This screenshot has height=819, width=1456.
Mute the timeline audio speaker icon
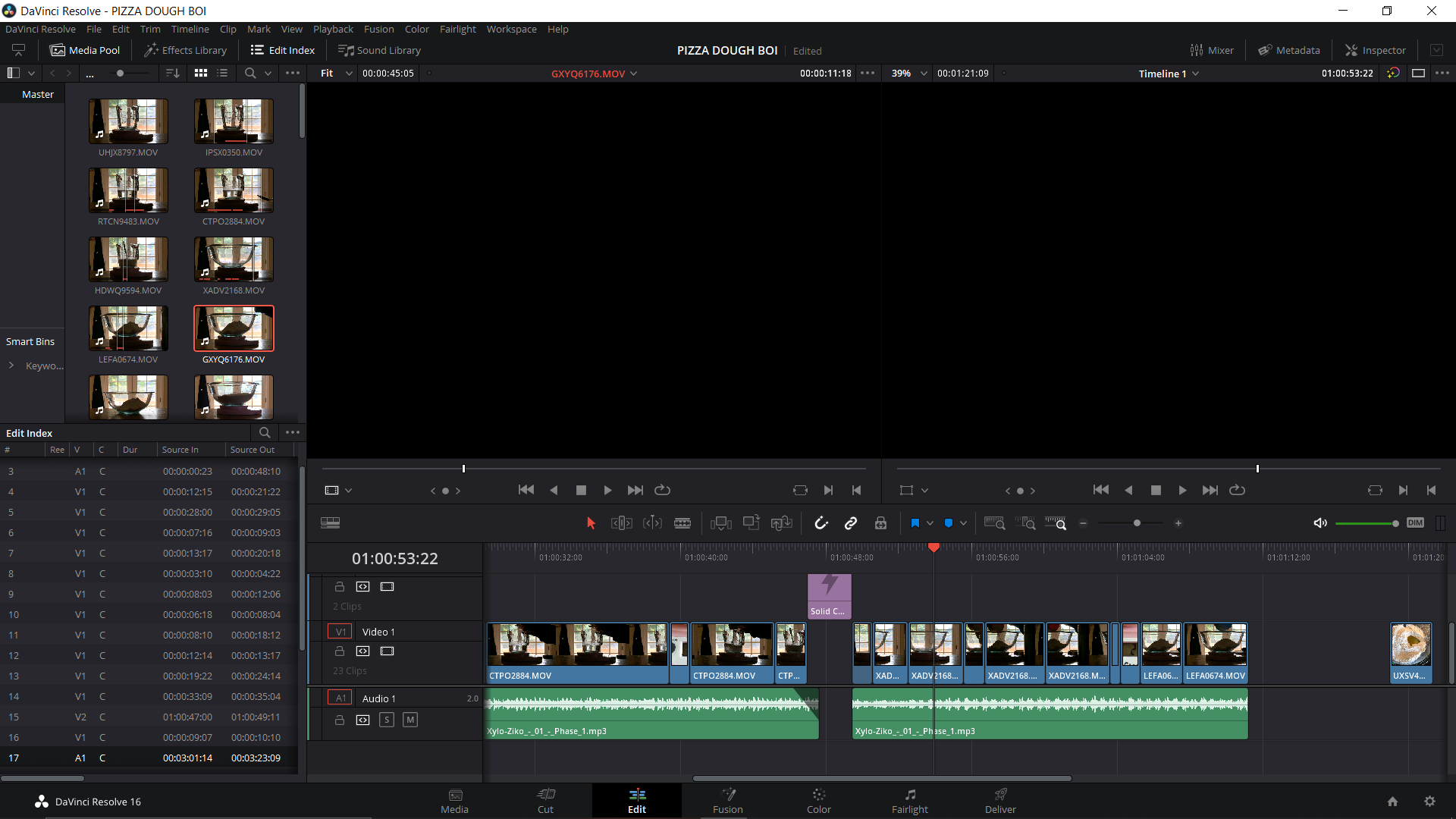(x=1320, y=523)
